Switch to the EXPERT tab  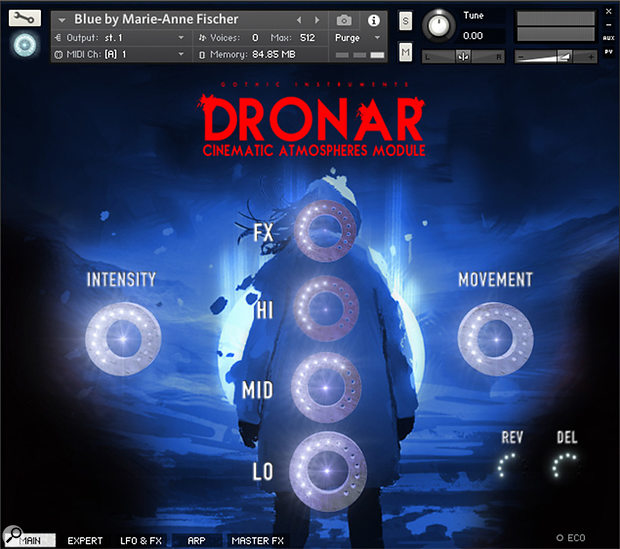[x=85, y=541]
